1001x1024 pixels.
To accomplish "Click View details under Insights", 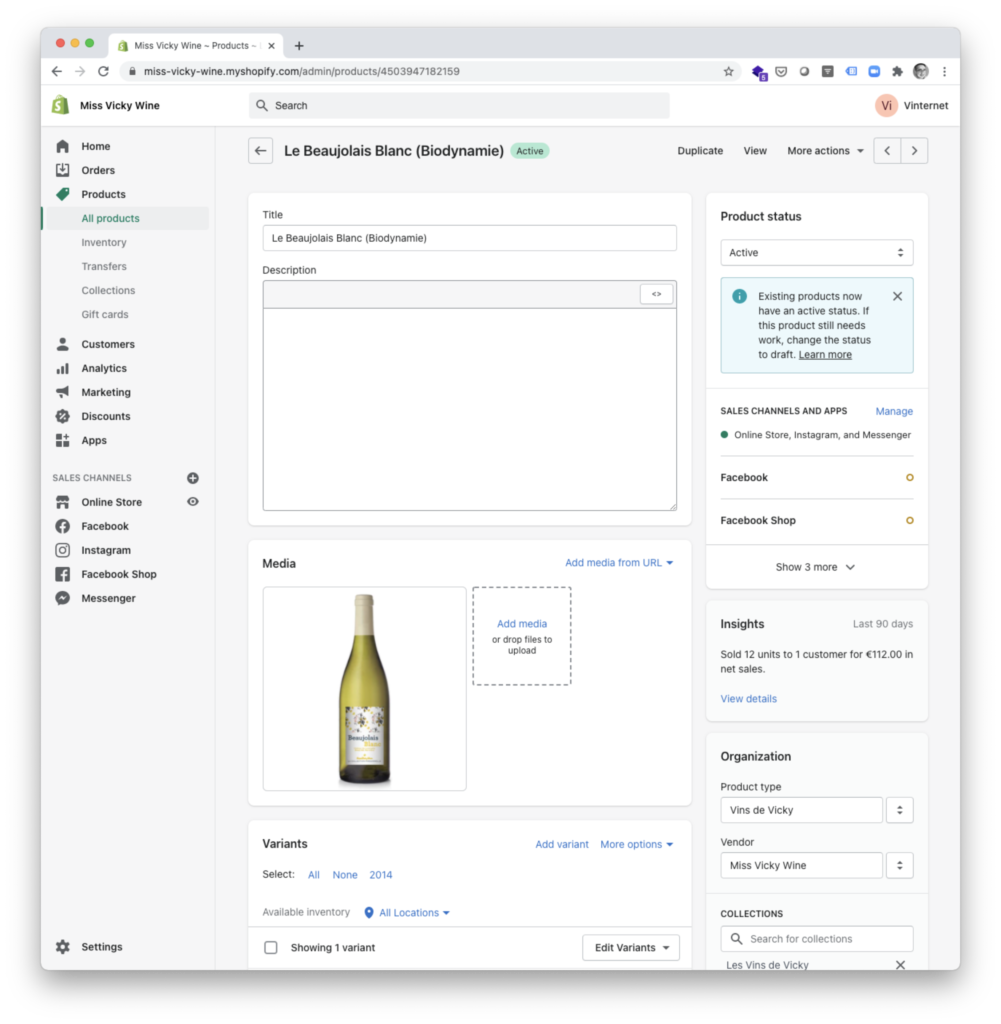I will tap(748, 699).
